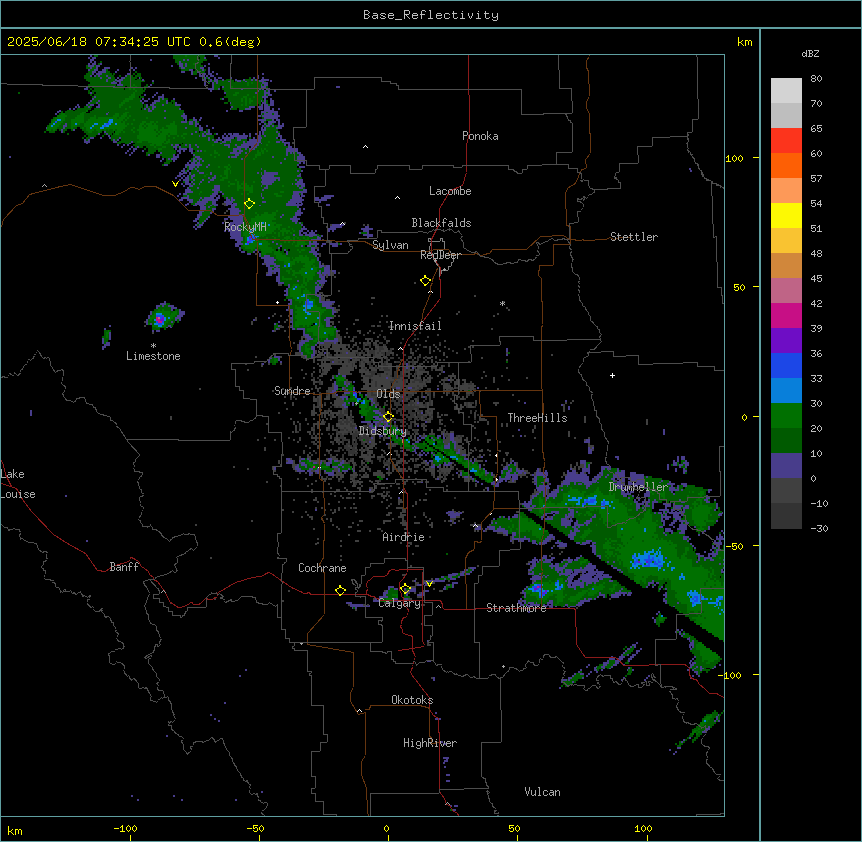Screen dimensions: 862x842
Task: Click the white plus marker southeast of Stettler
Action: (x=612, y=375)
